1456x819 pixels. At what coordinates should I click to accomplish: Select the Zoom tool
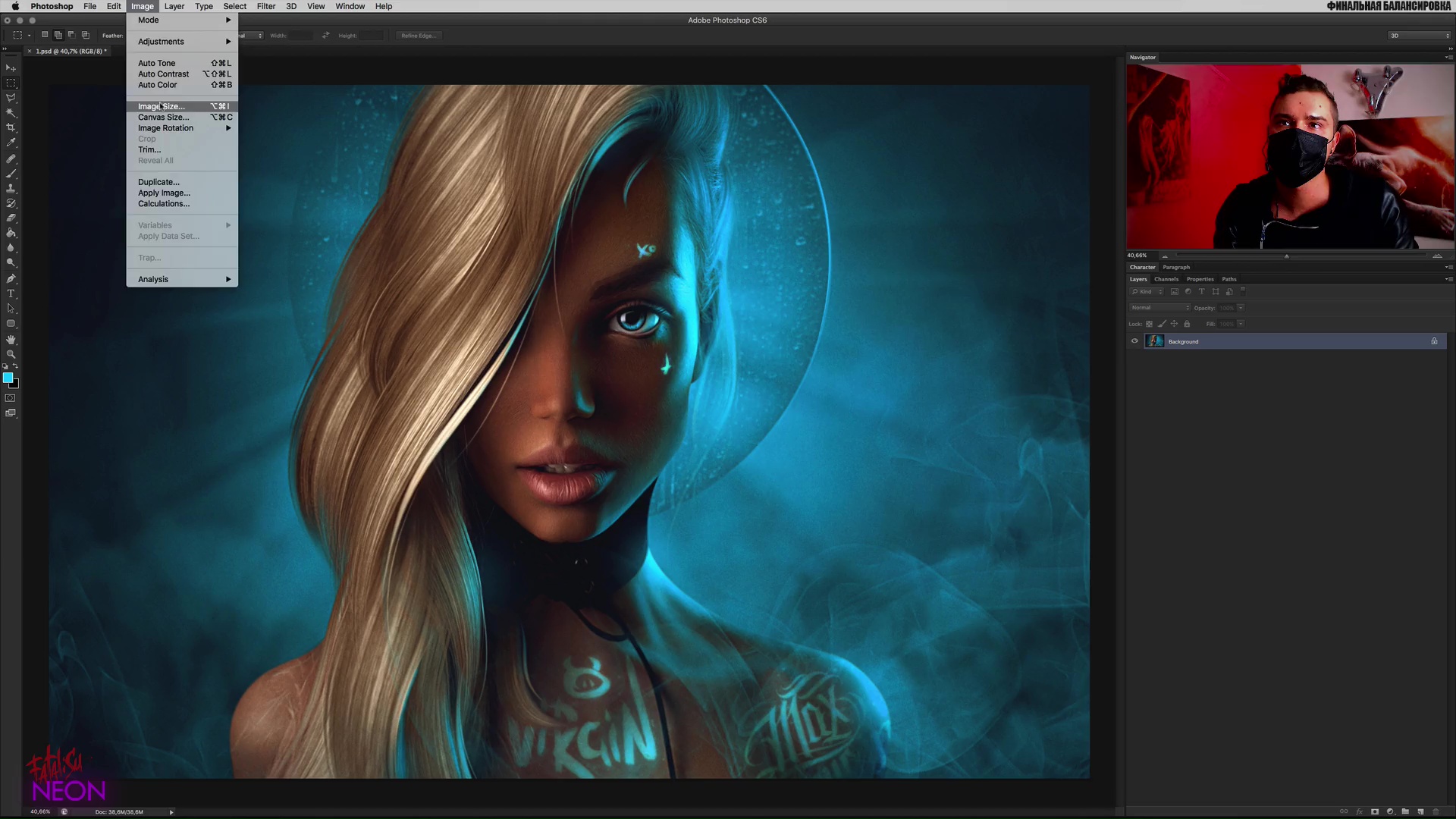coord(11,354)
